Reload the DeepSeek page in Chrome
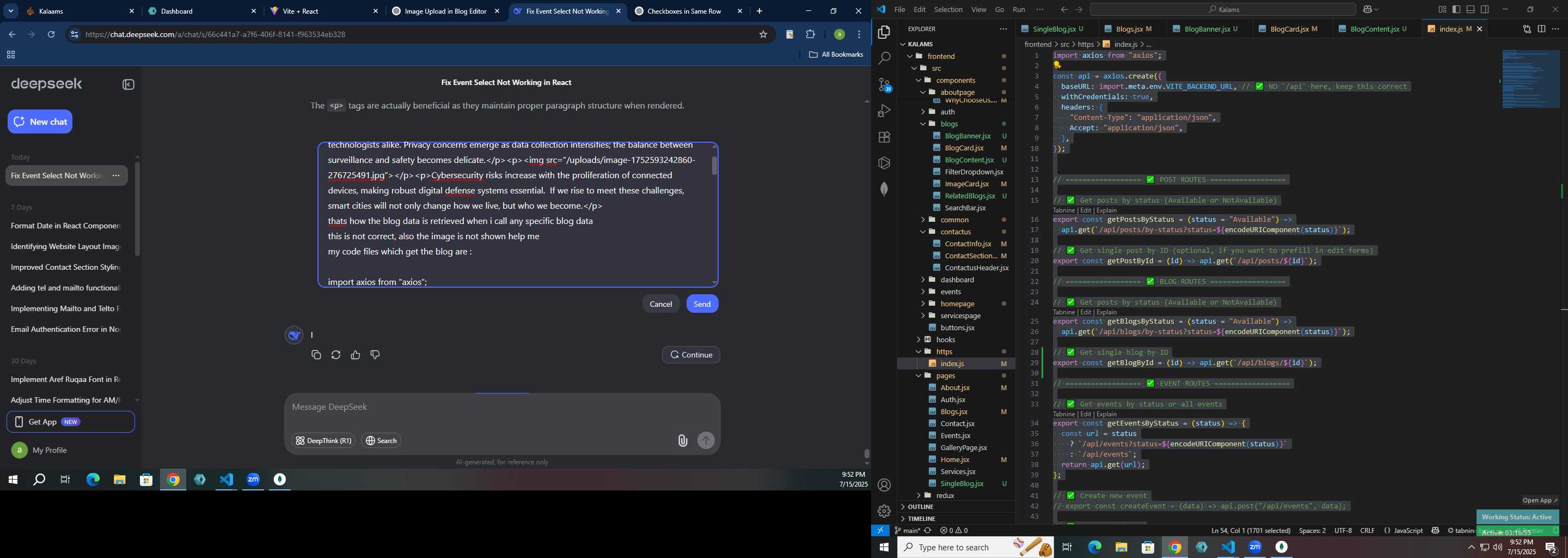The image size is (1568, 558). 52,35
